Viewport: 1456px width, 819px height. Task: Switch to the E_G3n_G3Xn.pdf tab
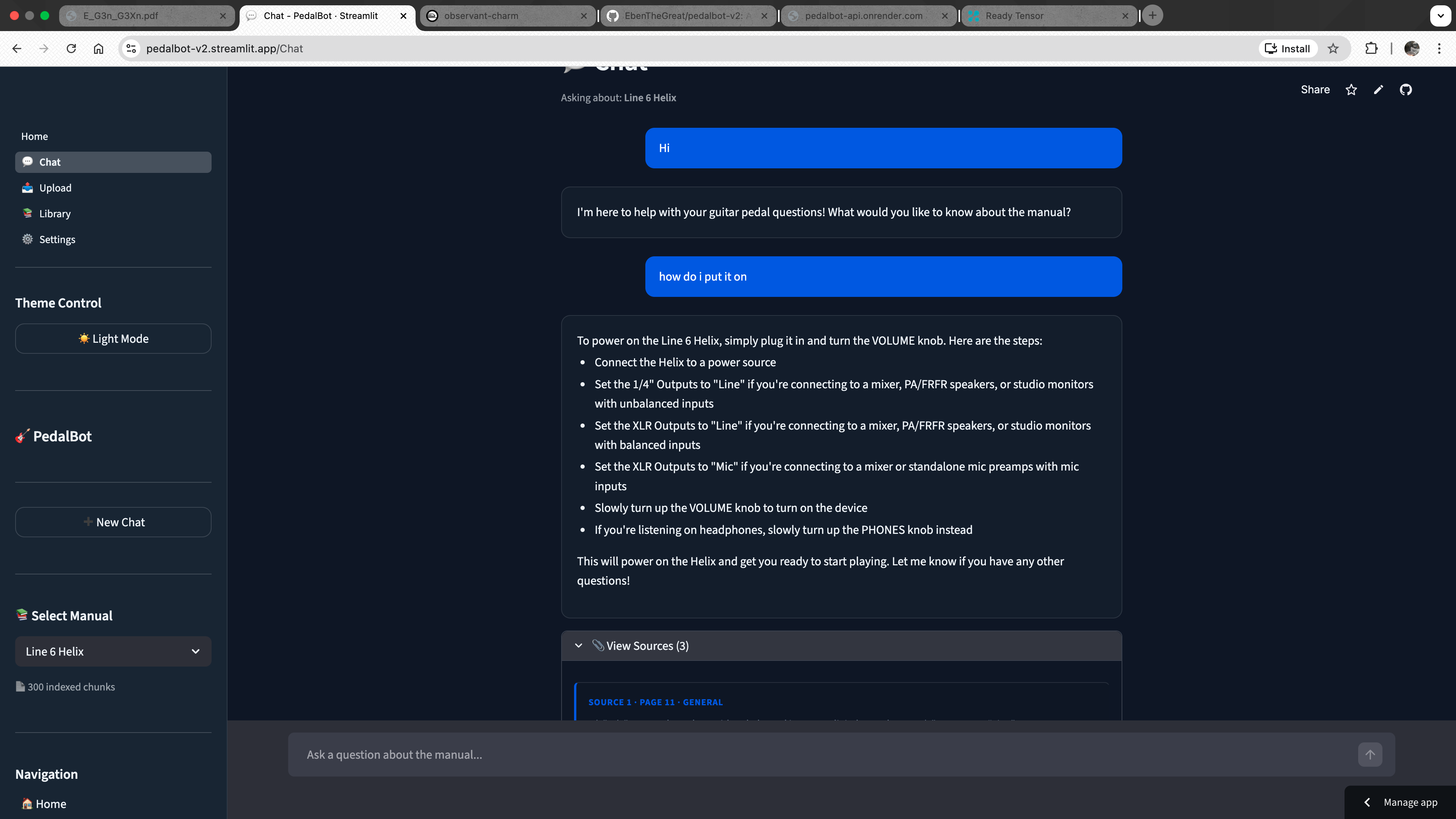pyautogui.click(x=147, y=16)
